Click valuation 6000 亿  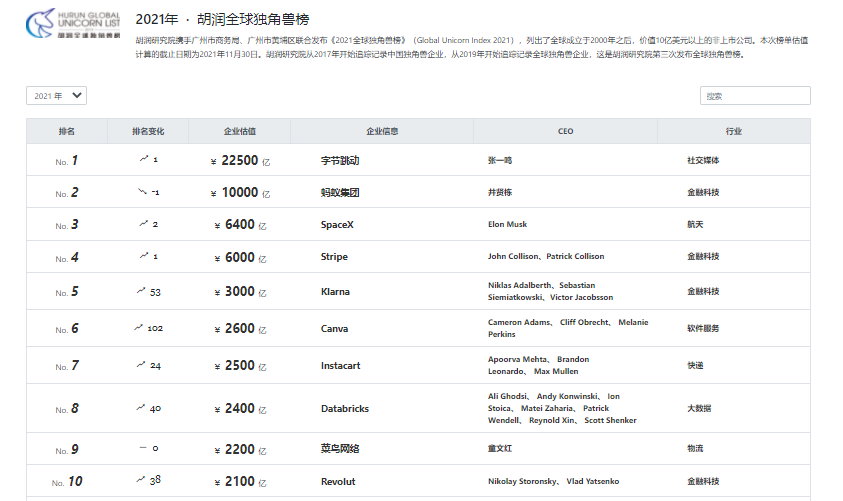[240, 257]
